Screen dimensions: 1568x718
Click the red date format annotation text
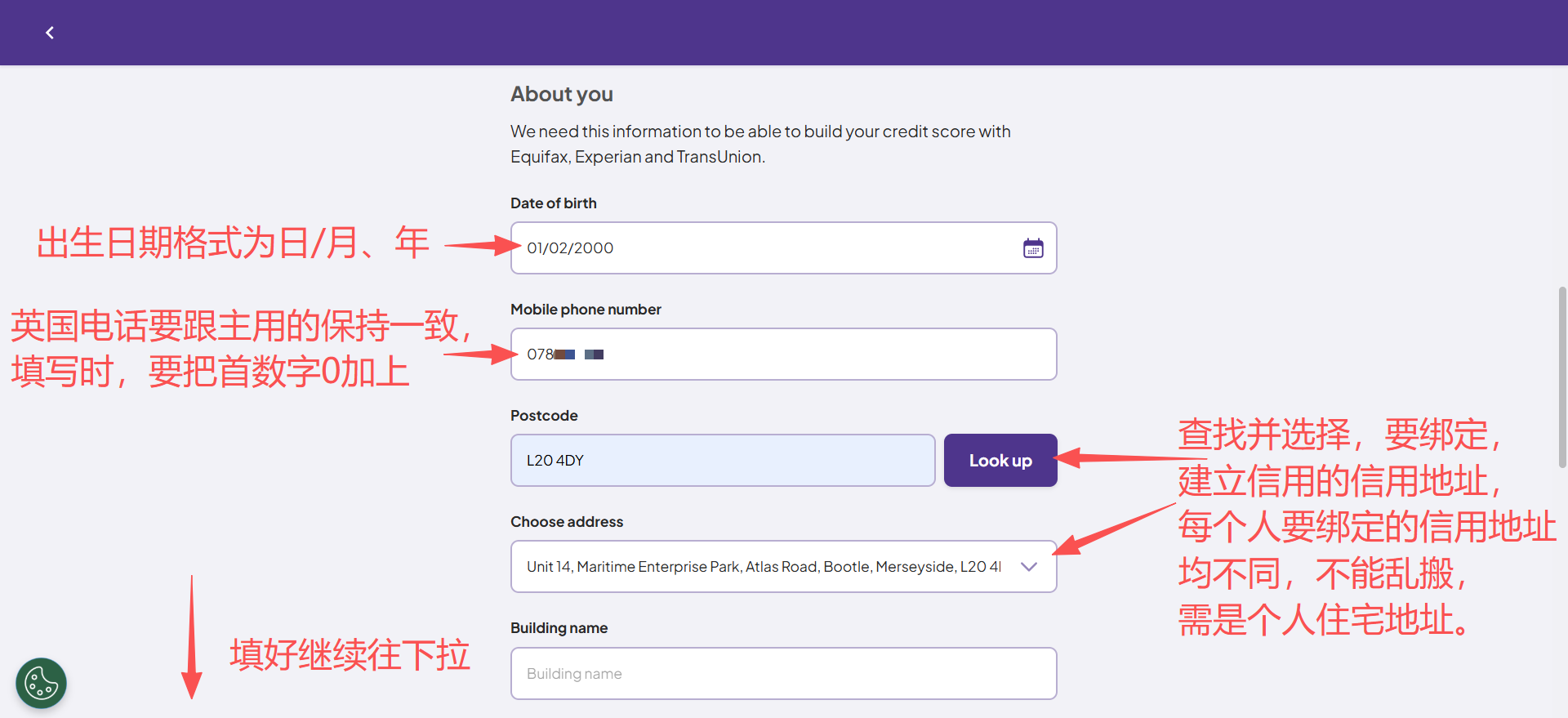tap(233, 243)
